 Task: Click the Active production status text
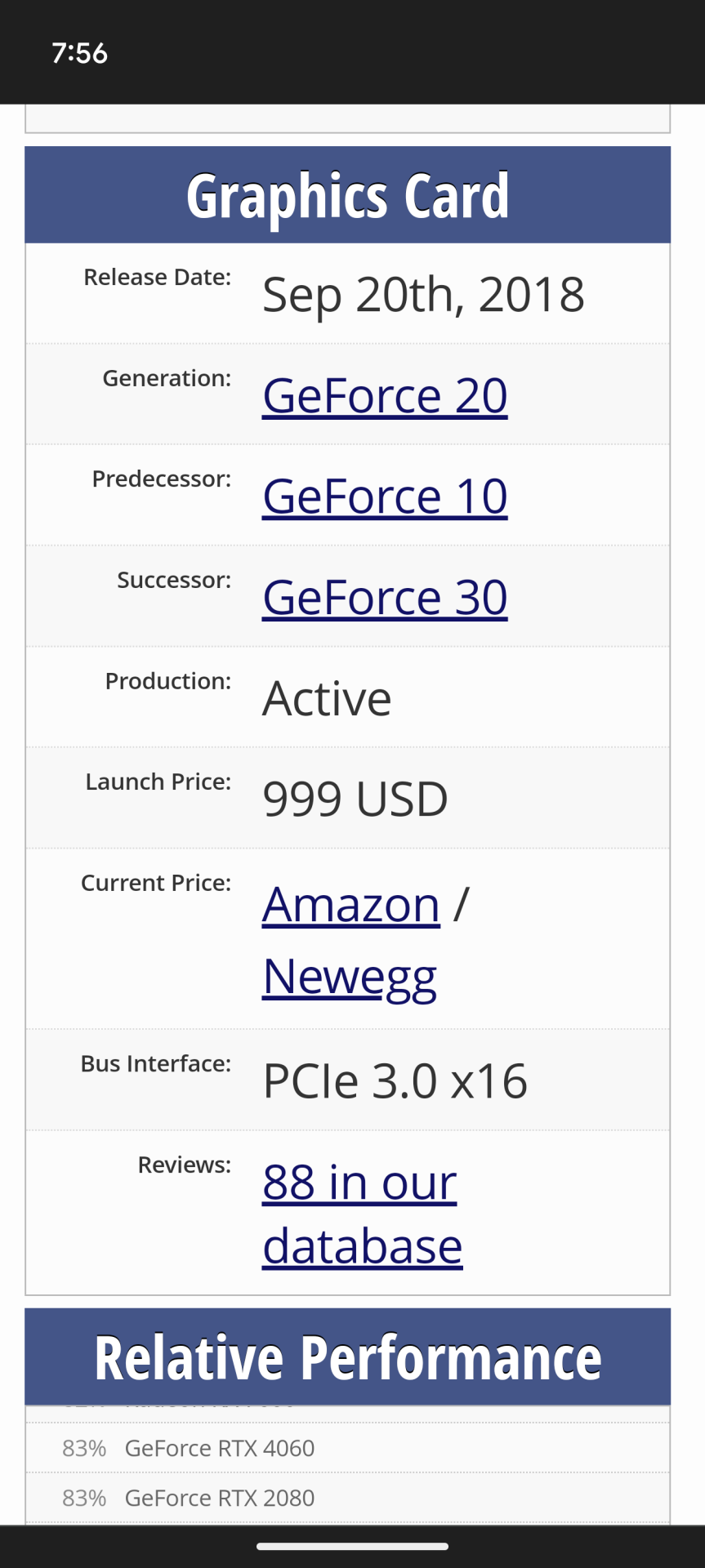pyautogui.click(x=327, y=698)
